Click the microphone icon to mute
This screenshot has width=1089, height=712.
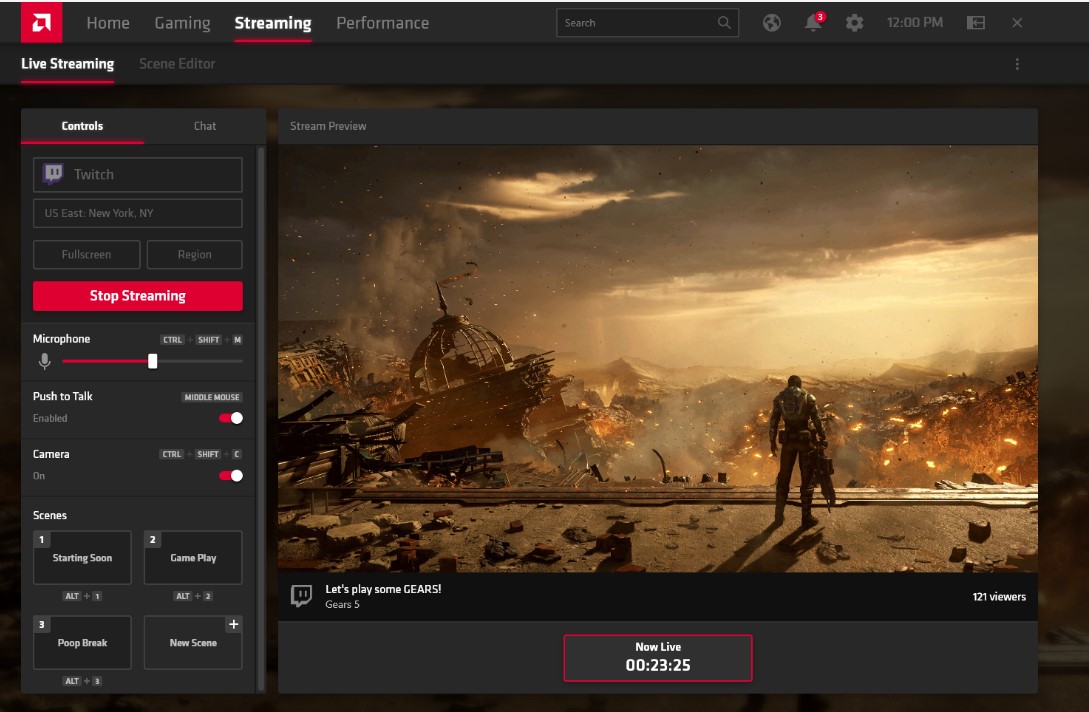click(x=44, y=361)
